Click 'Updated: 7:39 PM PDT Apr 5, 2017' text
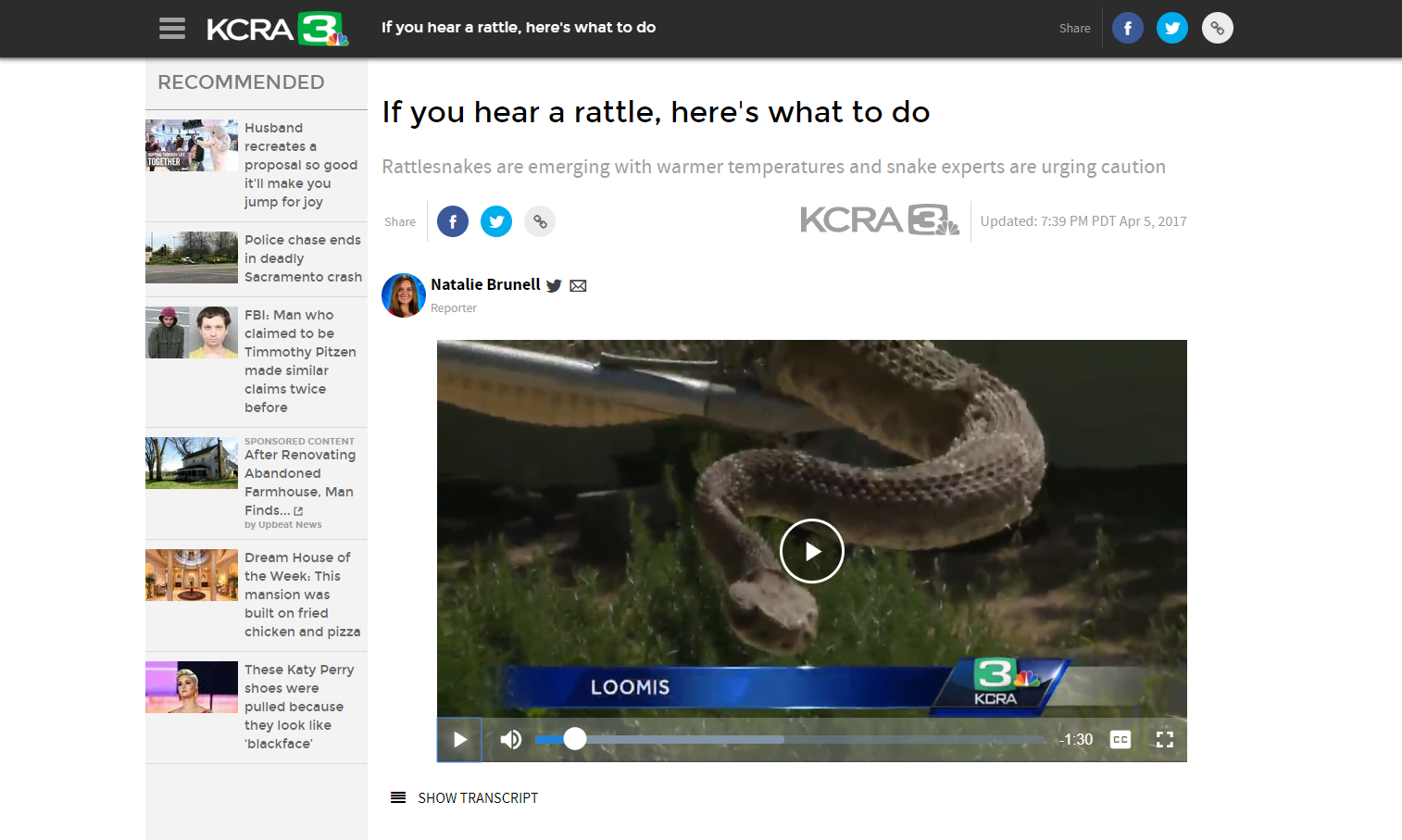The width and height of the screenshot is (1402, 840). pyautogui.click(x=1083, y=221)
